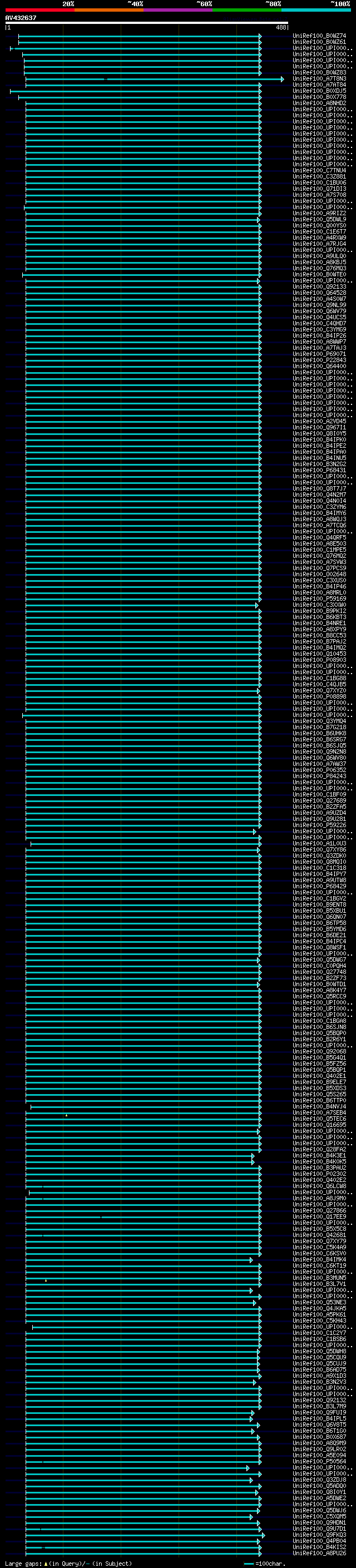
Task: Open hit UniRef100_B0XDJ5
Action: pos(319,91)
